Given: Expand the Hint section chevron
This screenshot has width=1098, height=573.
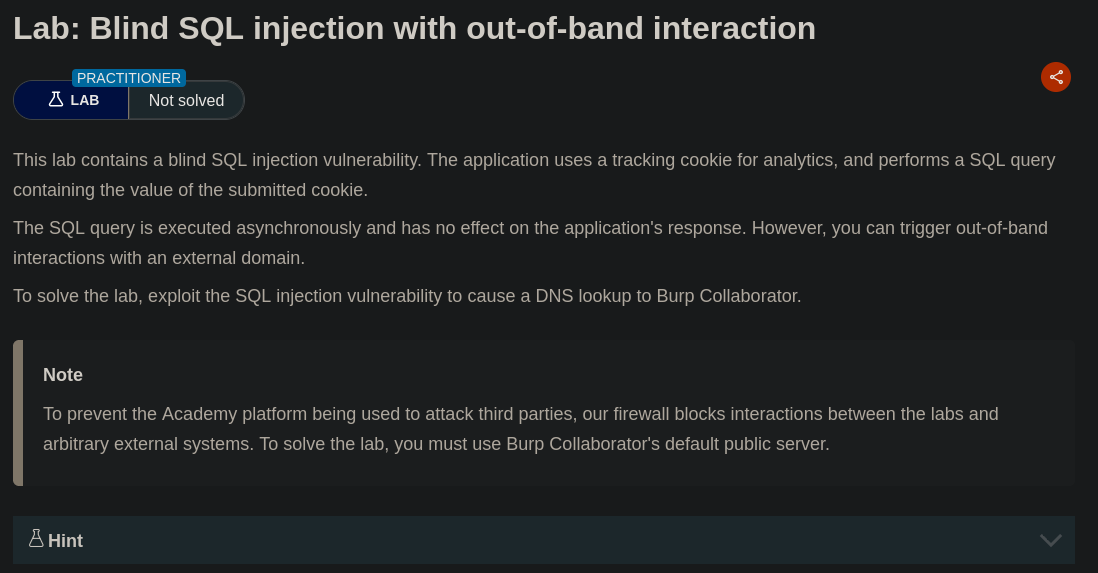Looking at the screenshot, I should pos(1050,540).
